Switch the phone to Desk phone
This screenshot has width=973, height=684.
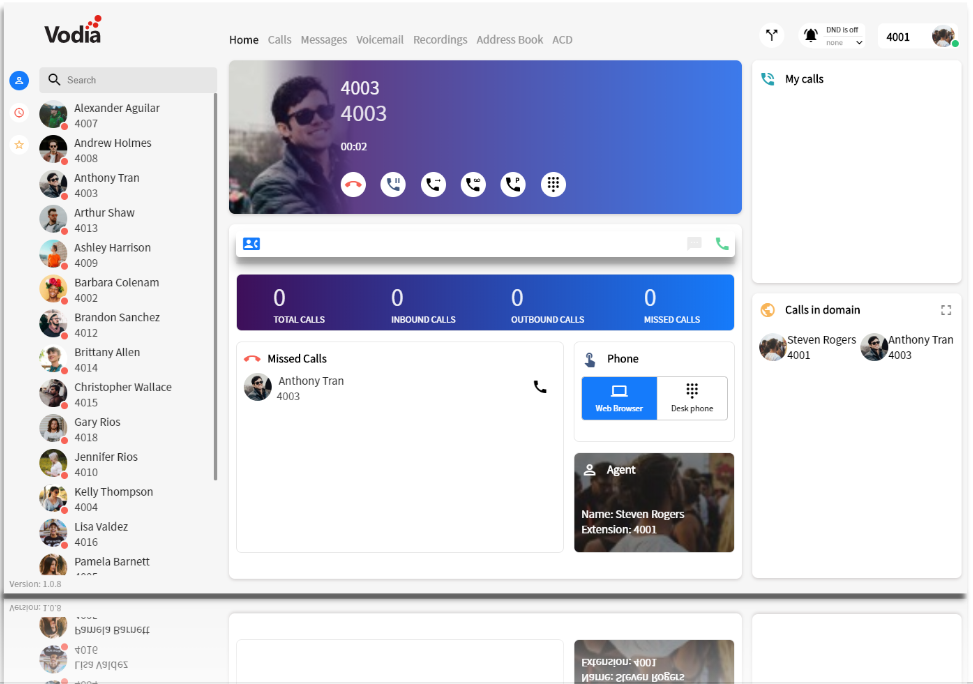click(692, 398)
